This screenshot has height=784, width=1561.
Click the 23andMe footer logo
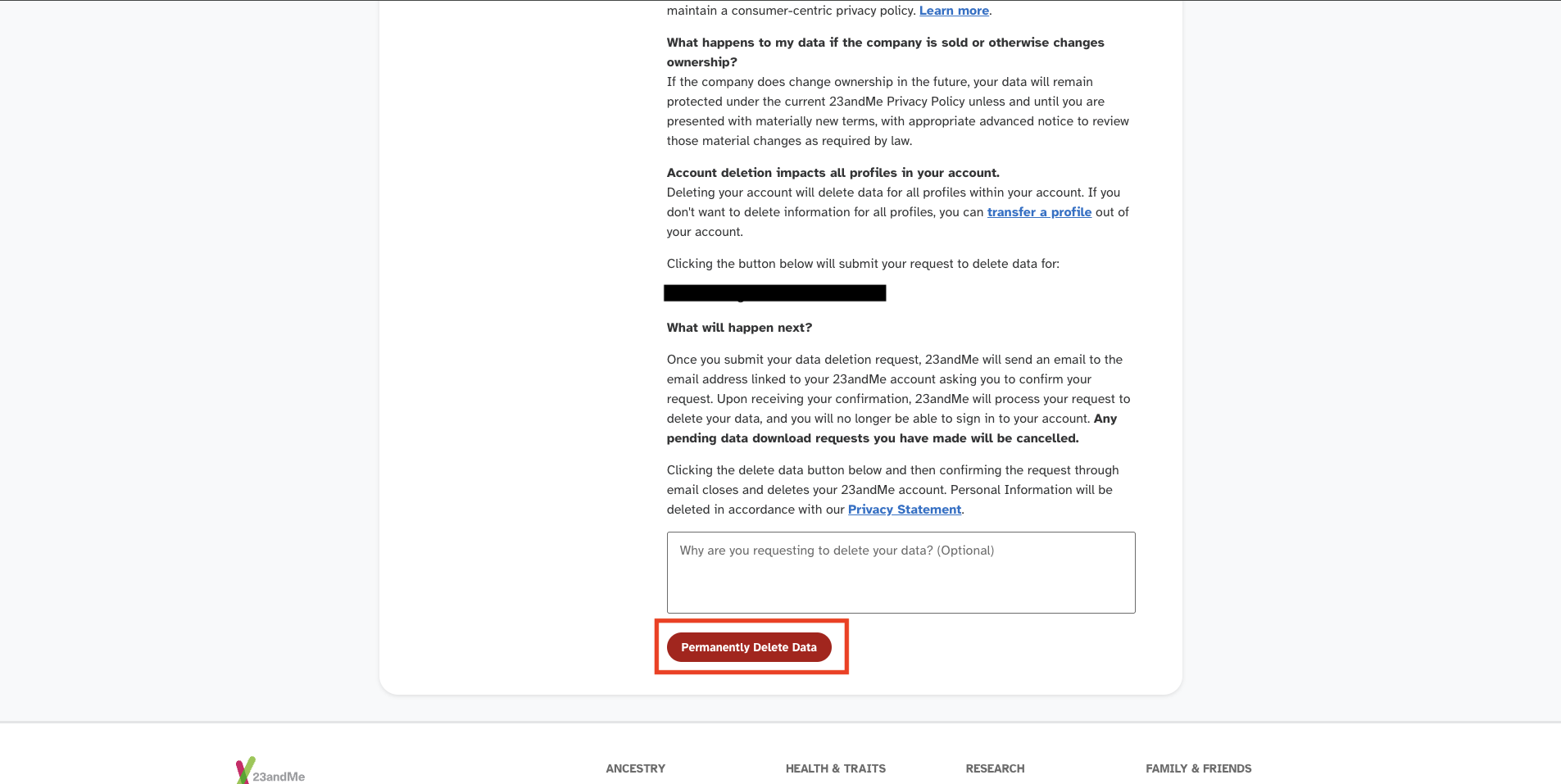click(x=270, y=771)
